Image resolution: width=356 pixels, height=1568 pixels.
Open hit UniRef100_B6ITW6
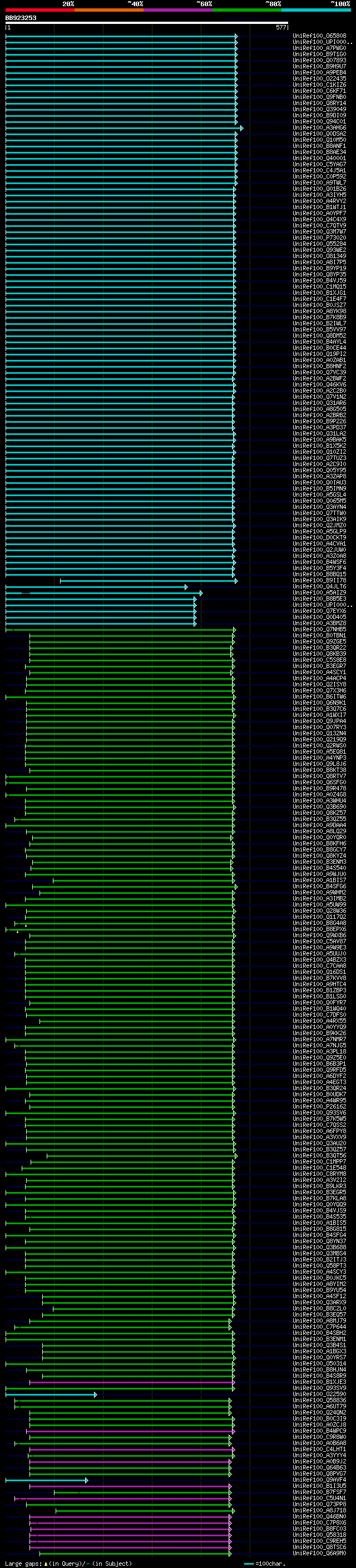(319, 697)
